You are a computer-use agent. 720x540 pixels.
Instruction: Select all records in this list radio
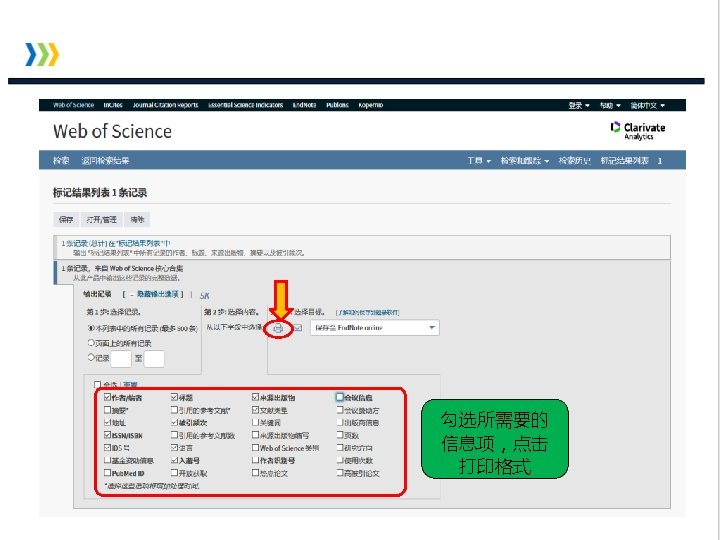coord(90,328)
